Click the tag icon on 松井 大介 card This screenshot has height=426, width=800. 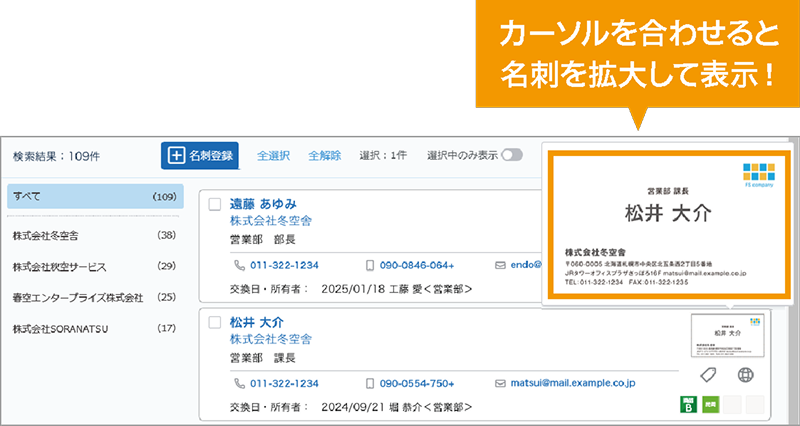[x=708, y=375]
